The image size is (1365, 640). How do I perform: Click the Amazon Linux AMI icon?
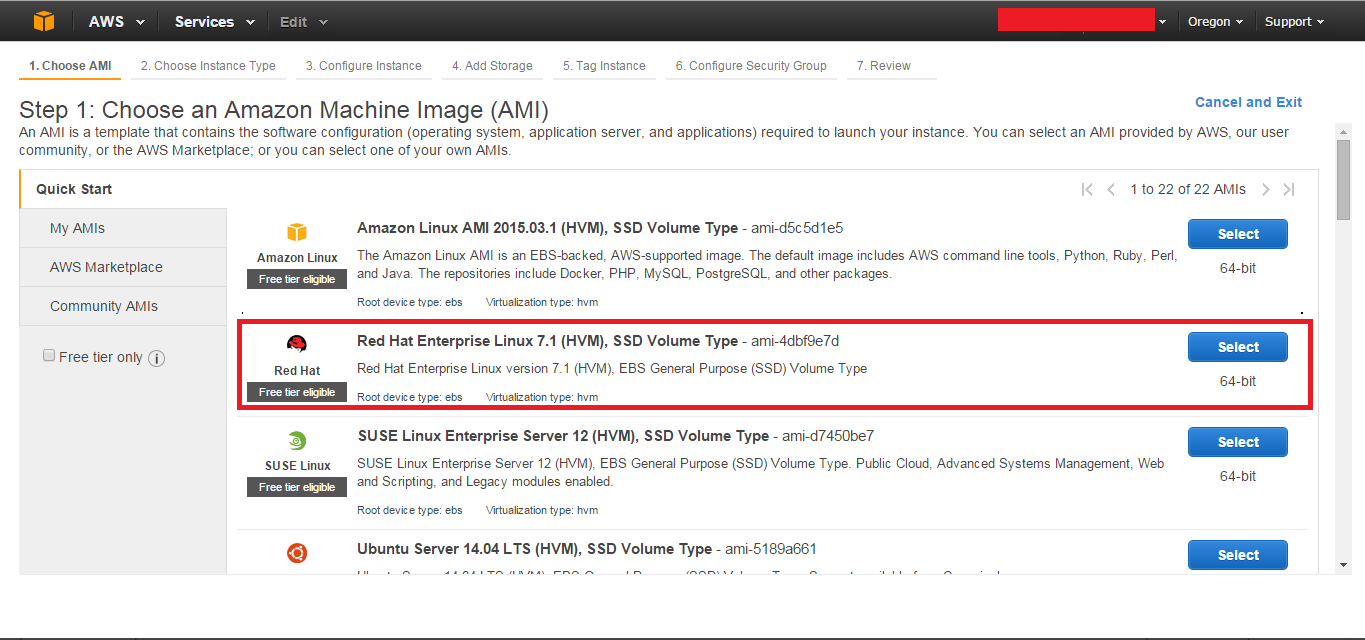pos(297,232)
